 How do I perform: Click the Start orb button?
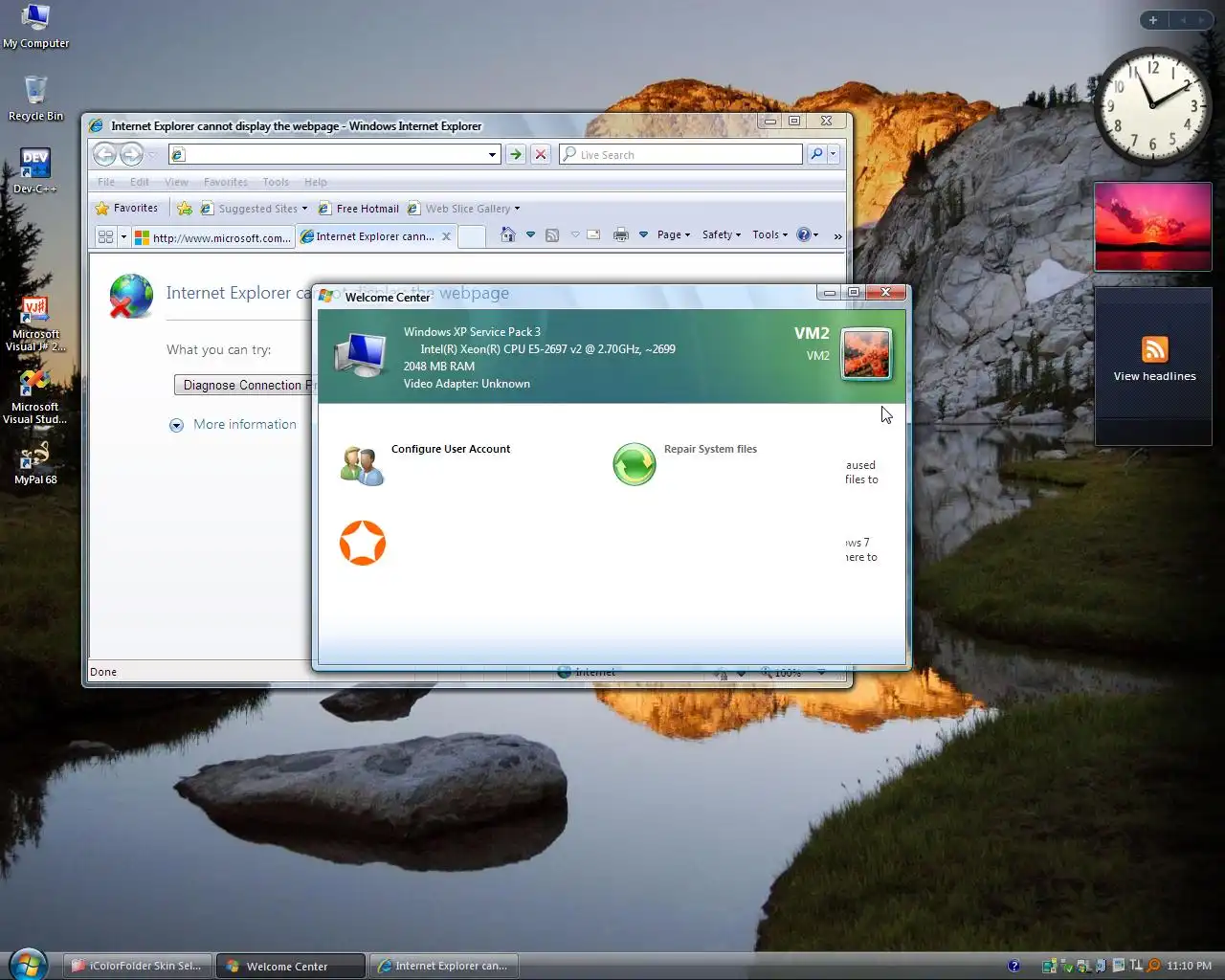point(27,965)
